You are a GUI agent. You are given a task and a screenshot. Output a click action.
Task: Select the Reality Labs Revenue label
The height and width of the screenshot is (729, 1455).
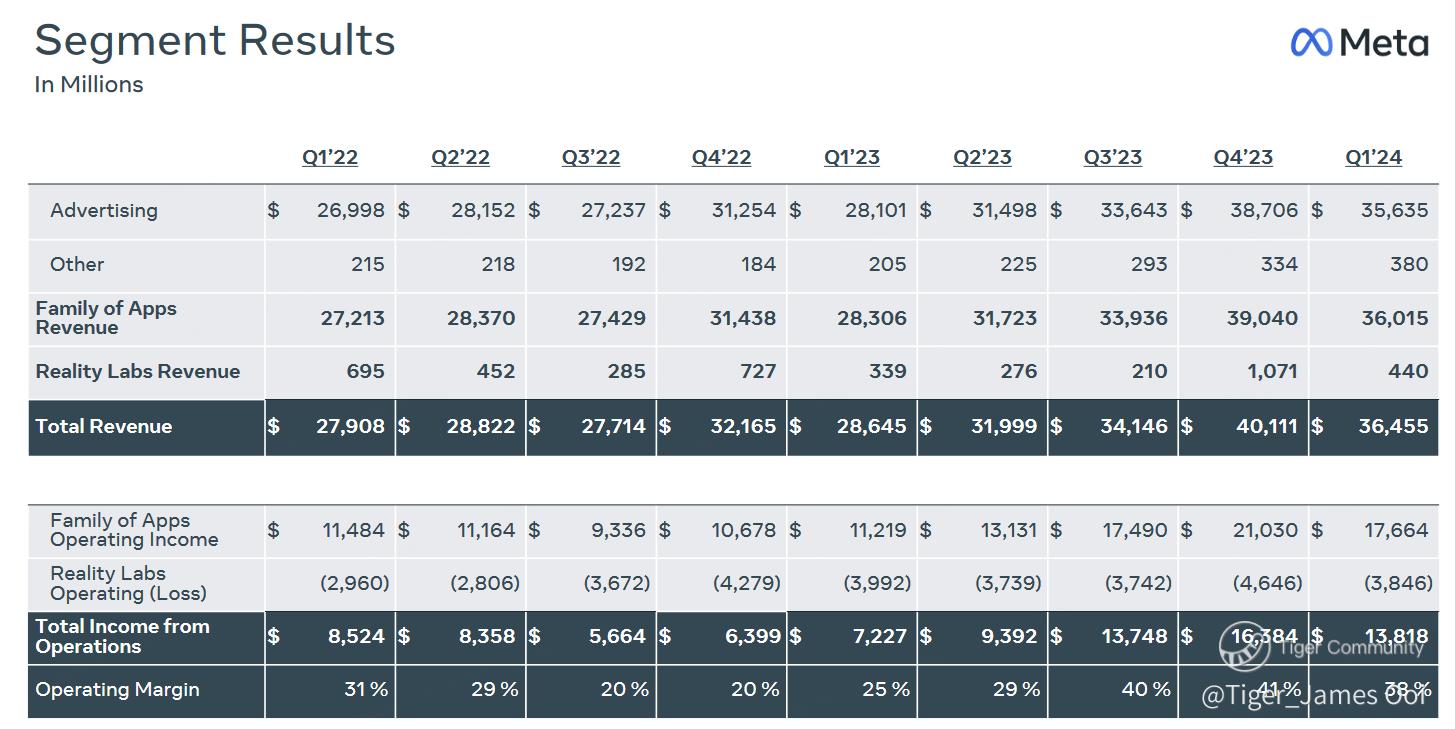point(138,371)
